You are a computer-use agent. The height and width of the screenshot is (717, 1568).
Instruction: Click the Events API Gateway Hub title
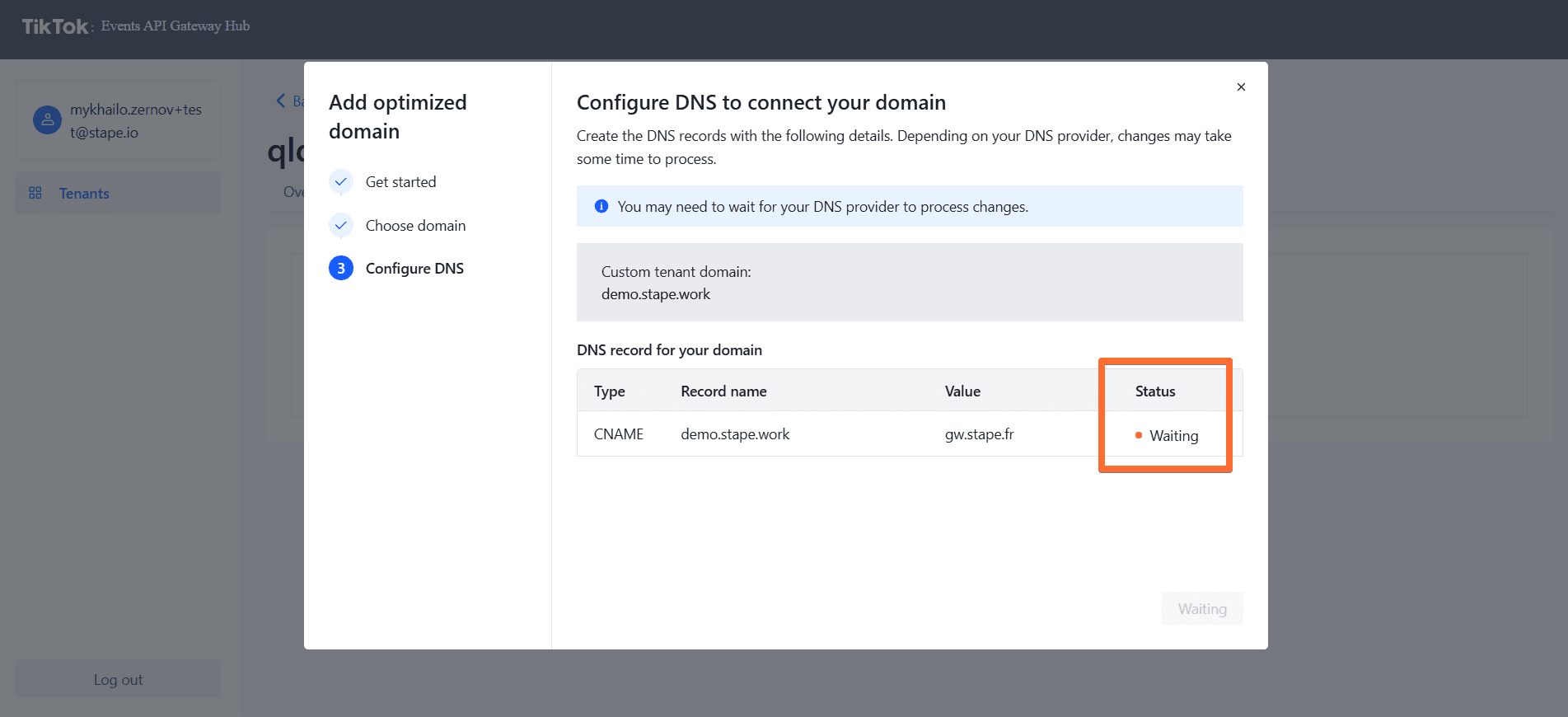(176, 26)
